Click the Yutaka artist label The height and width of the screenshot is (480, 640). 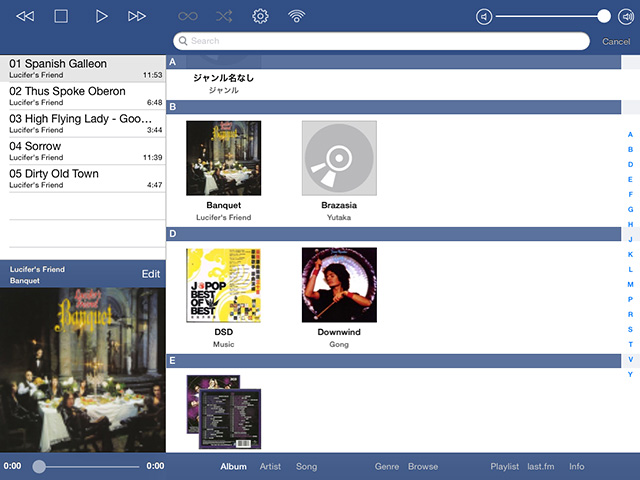click(339, 217)
